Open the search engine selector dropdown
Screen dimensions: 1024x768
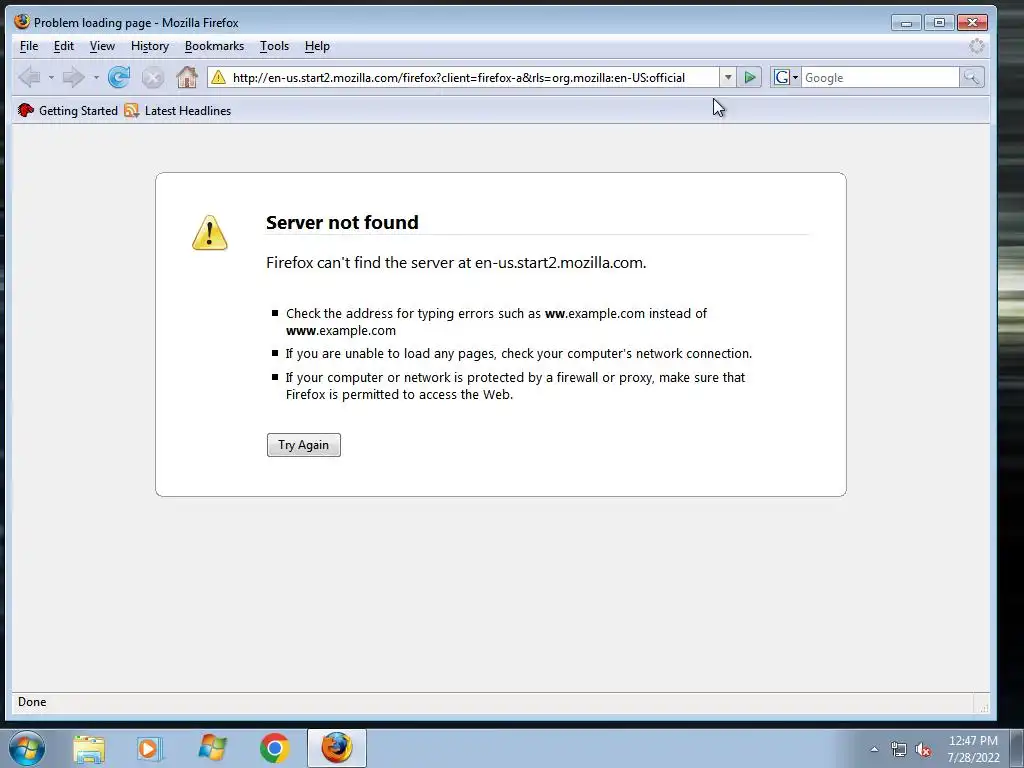[795, 78]
